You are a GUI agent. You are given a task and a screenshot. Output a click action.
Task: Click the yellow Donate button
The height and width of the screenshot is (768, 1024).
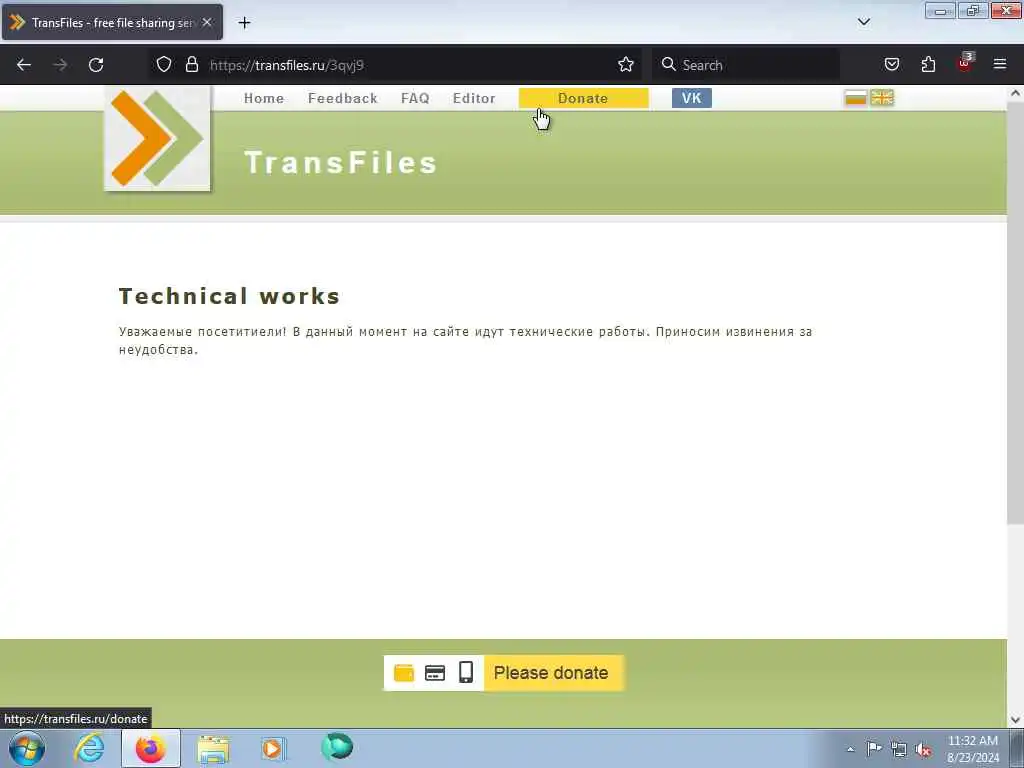[583, 98]
